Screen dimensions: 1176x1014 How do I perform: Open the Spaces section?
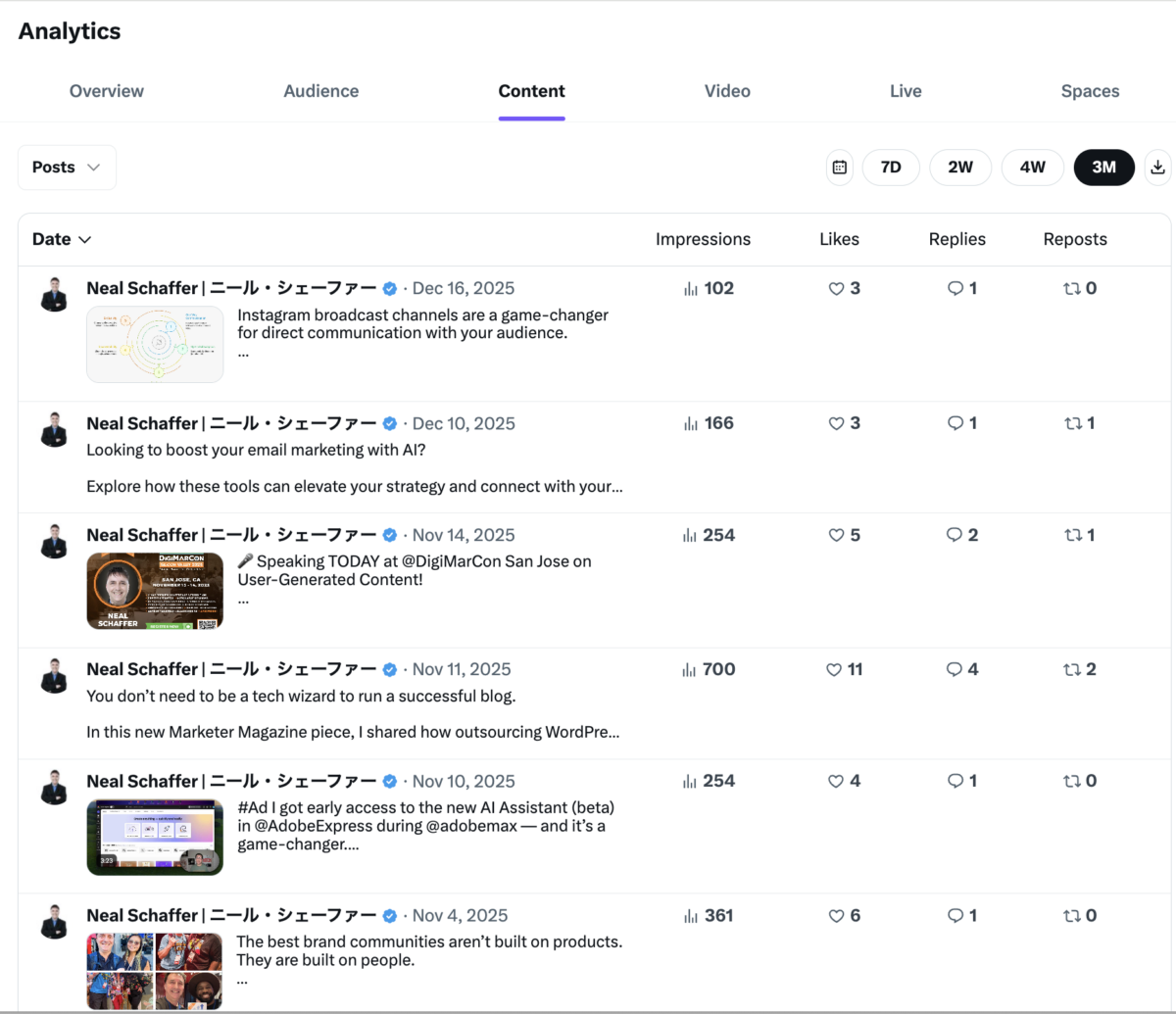point(1090,90)
